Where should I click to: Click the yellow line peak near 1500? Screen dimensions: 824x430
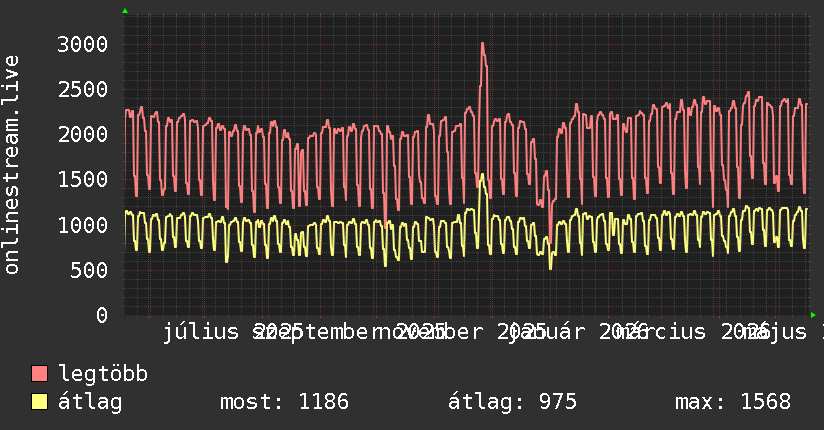pos(482,175)
